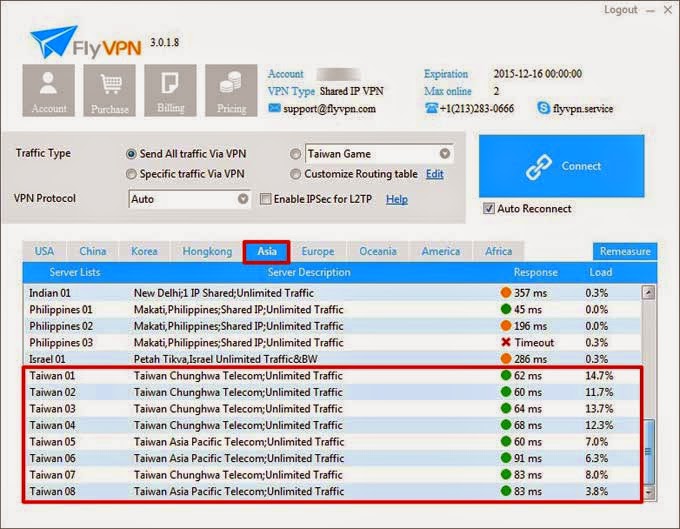Switch to the Korea tab
The image size is (680, 529).
(144, 251)
